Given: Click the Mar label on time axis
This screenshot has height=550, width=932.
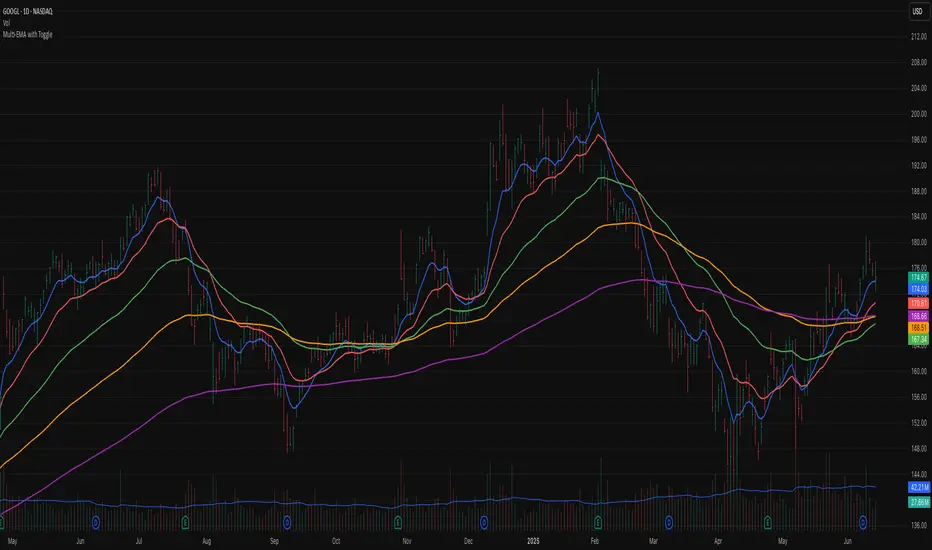Looking at the screenshot, I should pyautogui.click(x=653, y=541).
